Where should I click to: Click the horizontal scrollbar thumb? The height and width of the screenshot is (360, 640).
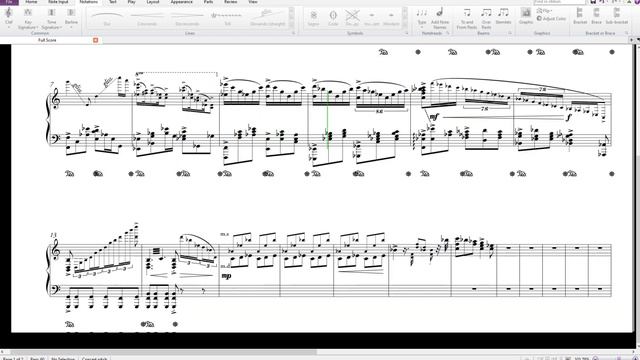[x=163, y=352]
